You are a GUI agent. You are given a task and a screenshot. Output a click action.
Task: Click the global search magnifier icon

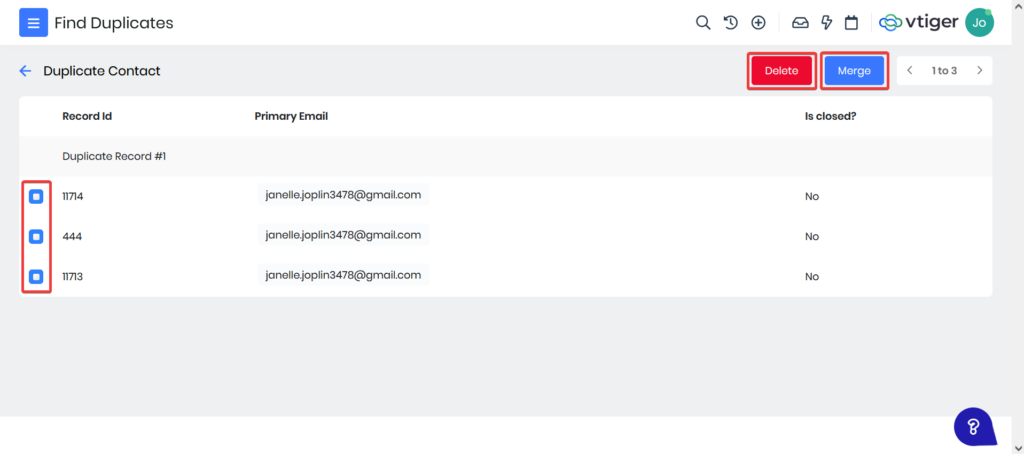tap(703, 22)
